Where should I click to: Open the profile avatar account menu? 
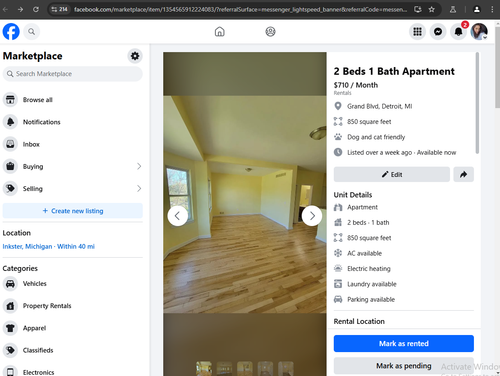point(479,32)
